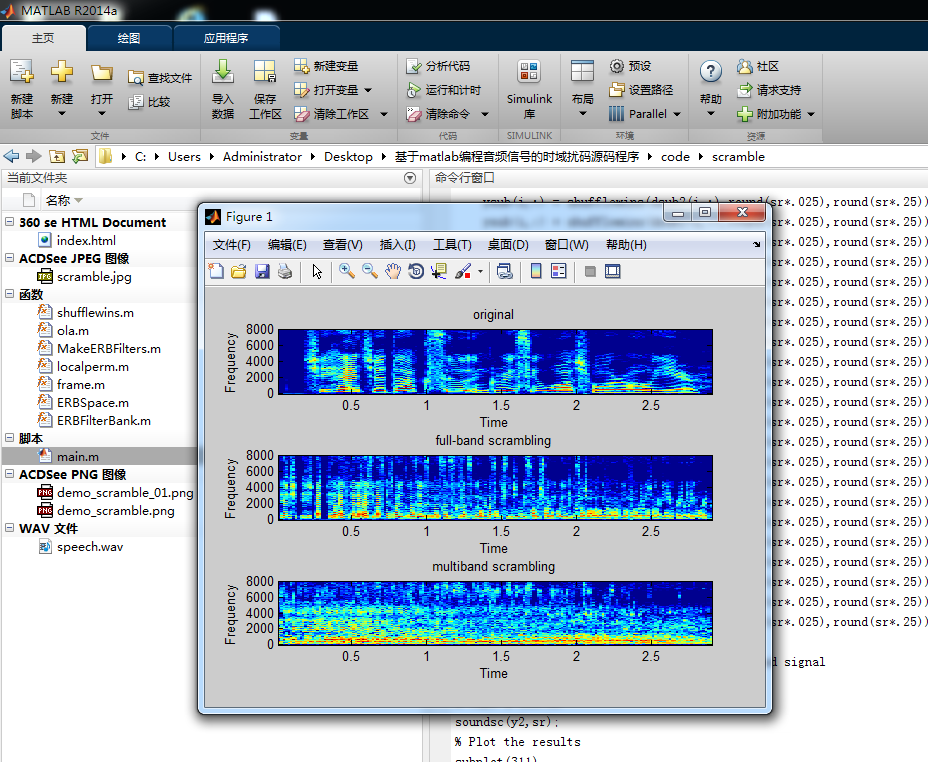Open the 当前文件夹 panel actions button

click(x=410, y=178)
